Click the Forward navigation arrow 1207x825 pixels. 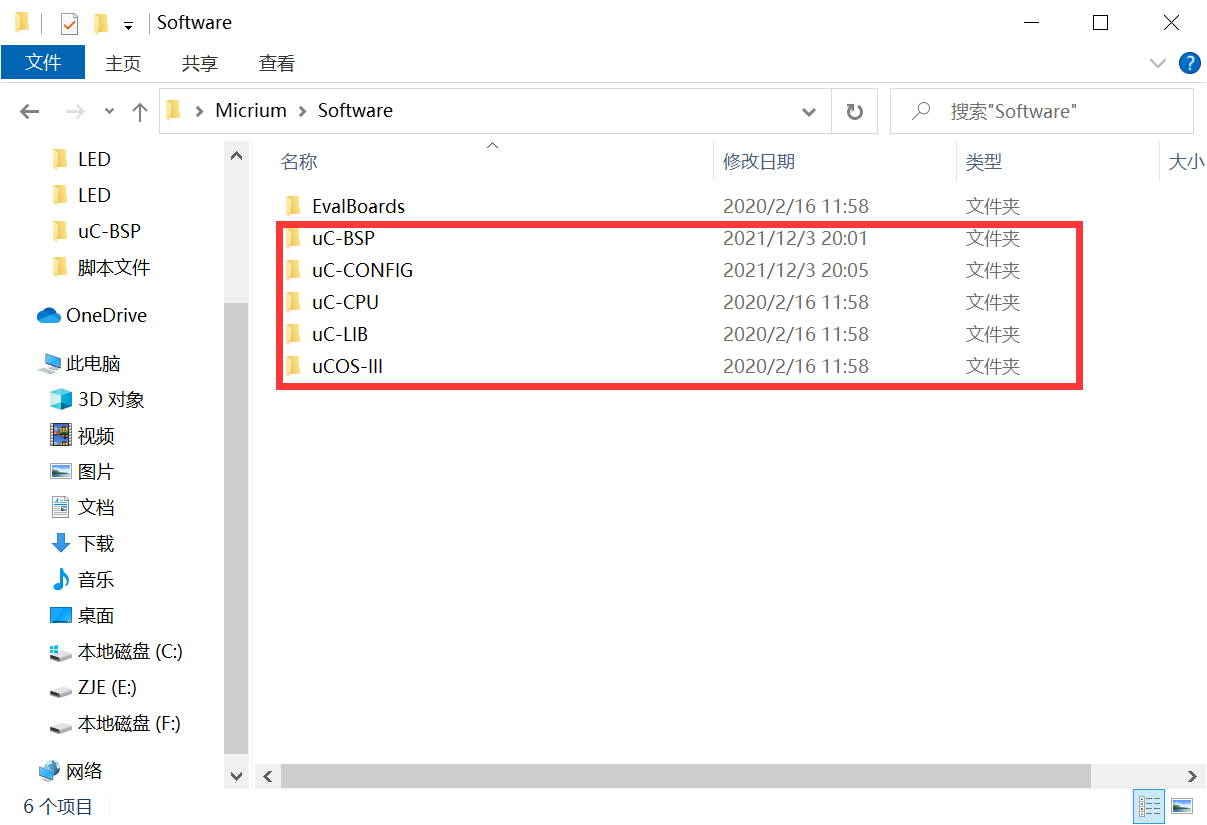click(x=74, y=111)
